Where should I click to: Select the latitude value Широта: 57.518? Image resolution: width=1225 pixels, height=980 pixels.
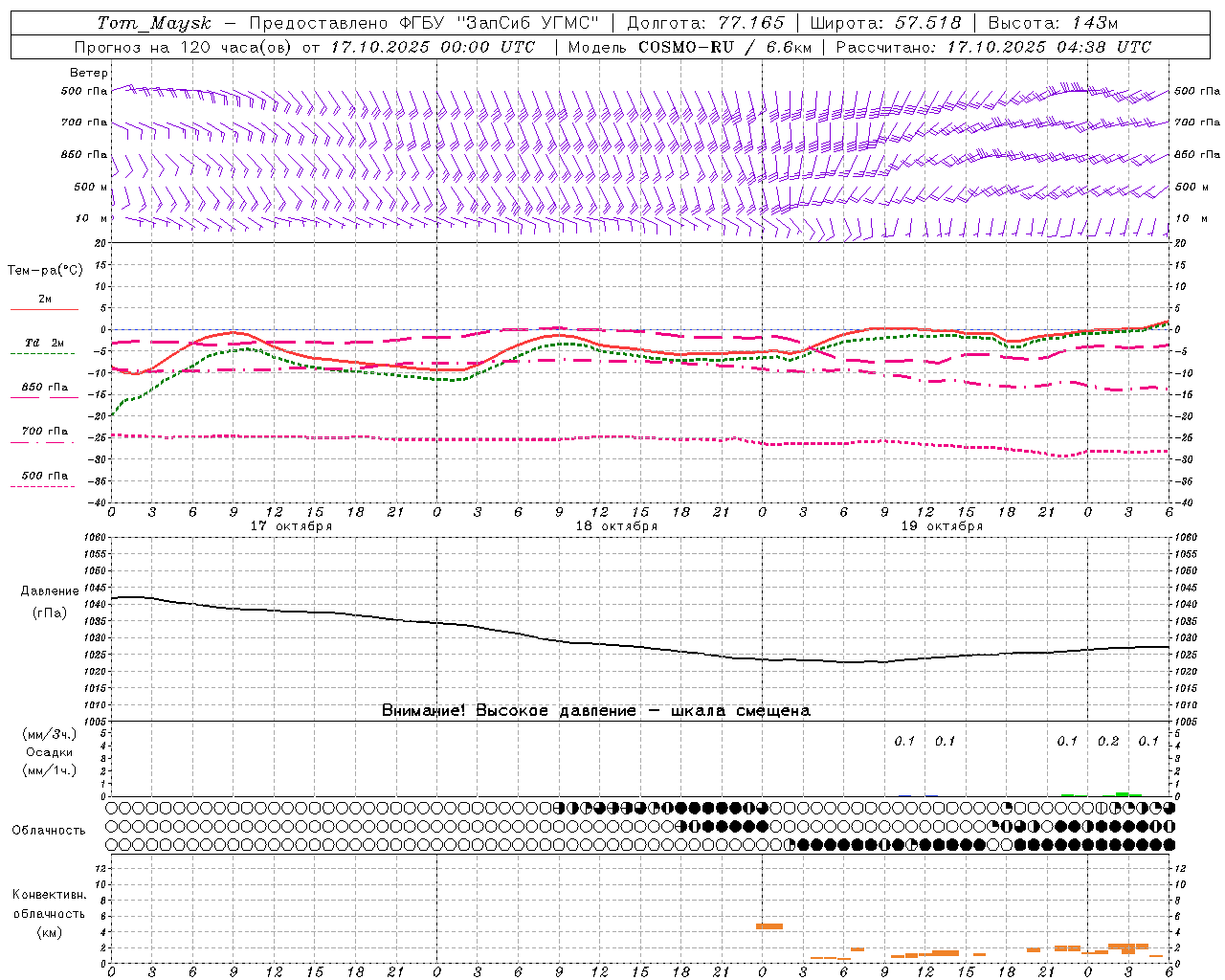pyautogui.click(x=885, y=23)
